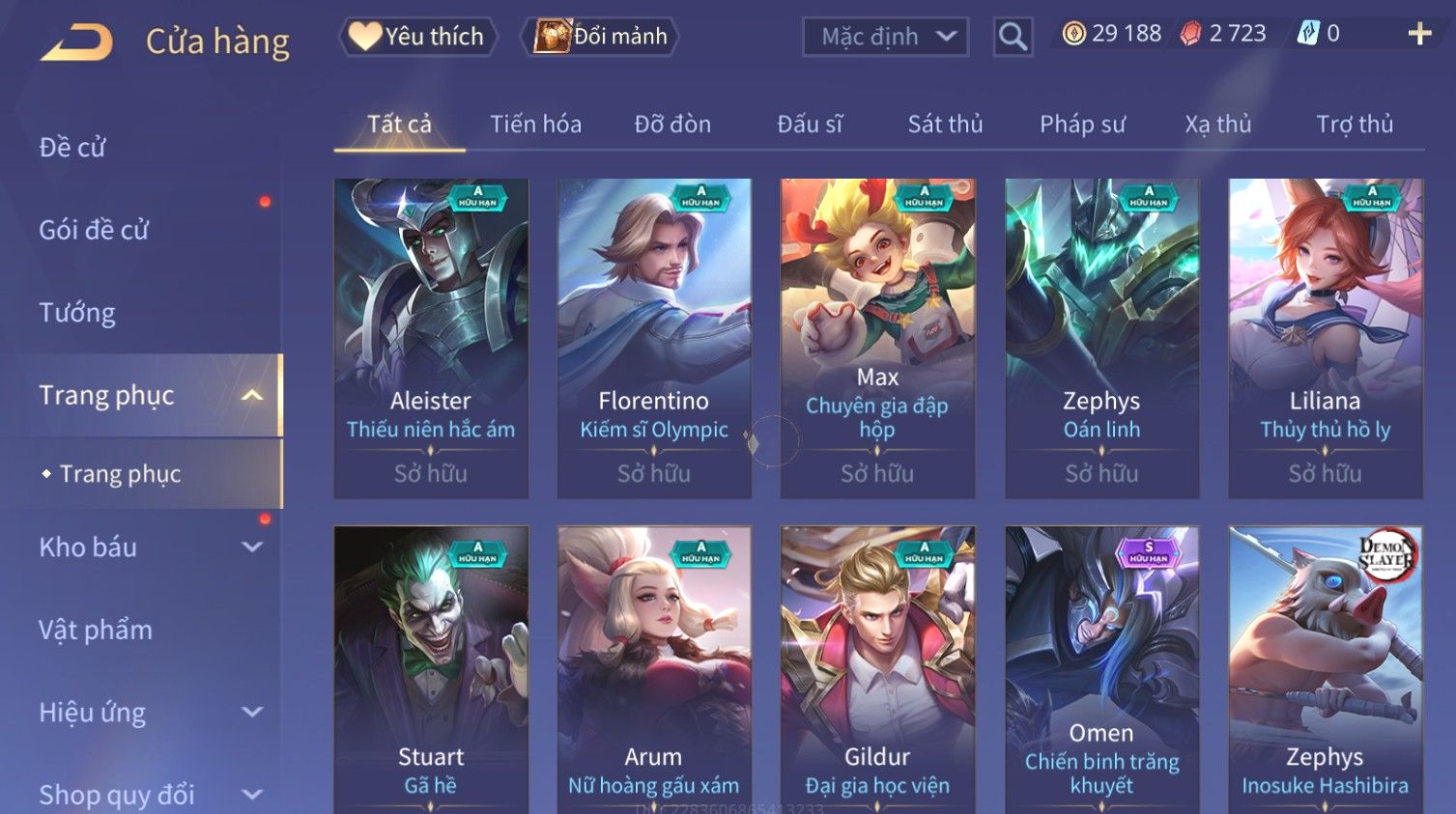Image resolution: width=1456 pixels, height=814 pixels.
Task: Open Stuart Gã hề skin card
Action: [x=431, y=670]
